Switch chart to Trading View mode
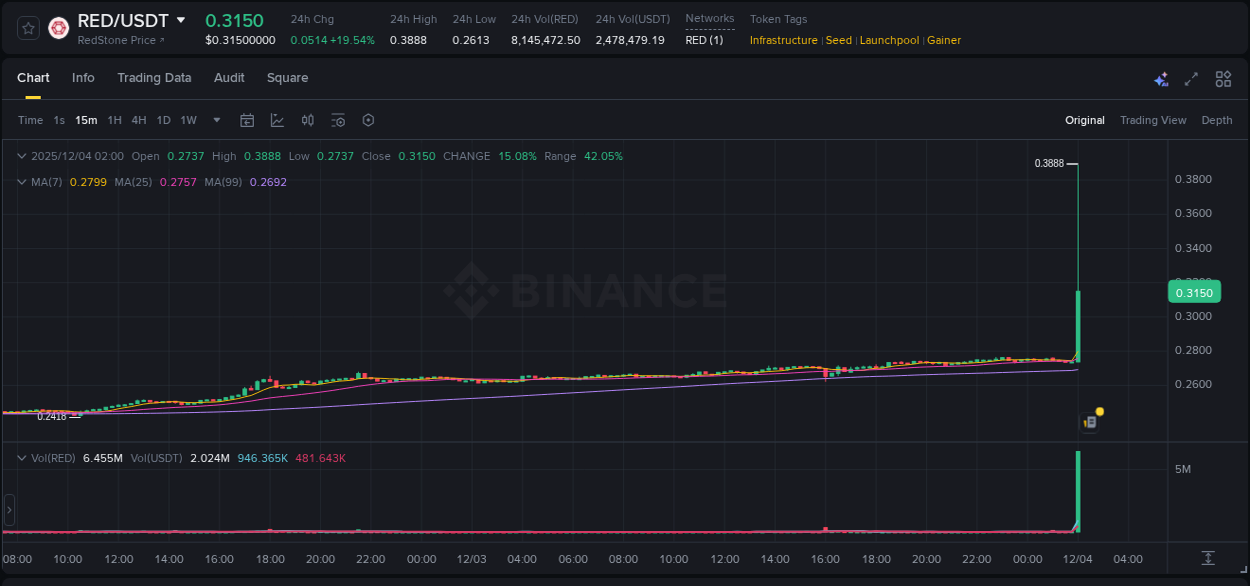Viewport: 1250px width, 586px height. tap(1153, 120)
